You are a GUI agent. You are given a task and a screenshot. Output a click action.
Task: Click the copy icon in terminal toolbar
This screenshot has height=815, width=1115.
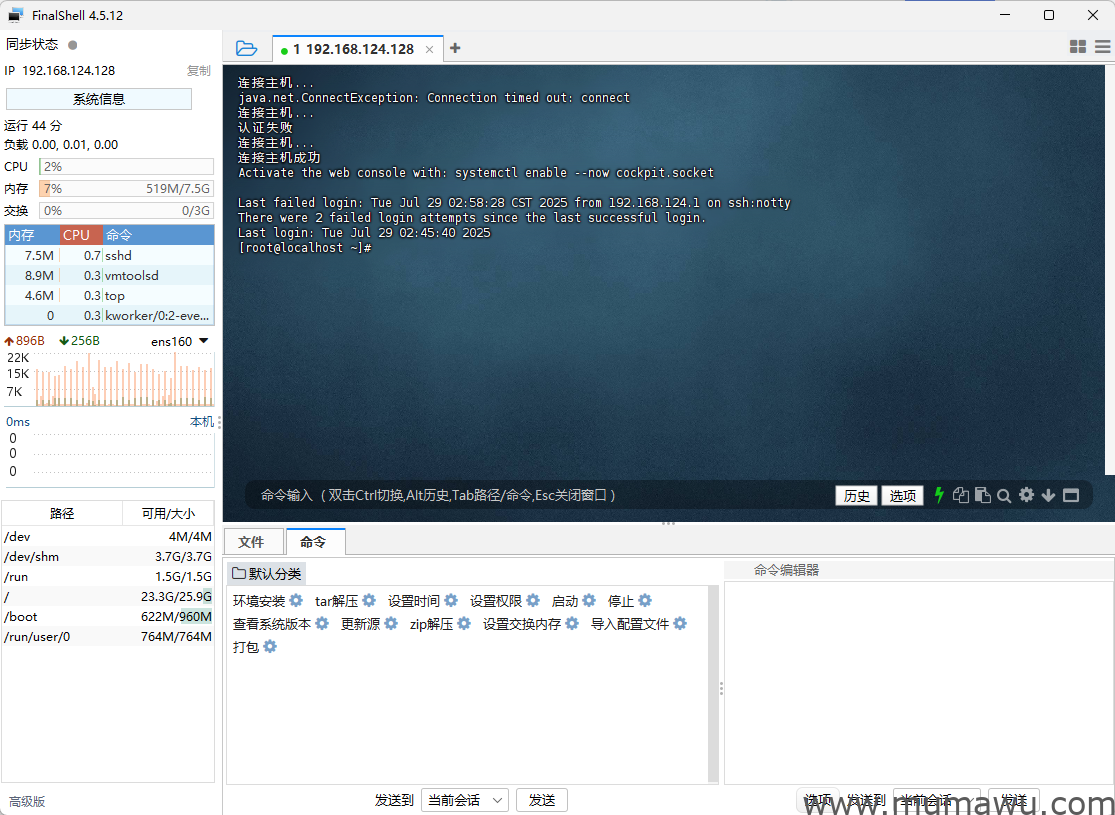961,494
